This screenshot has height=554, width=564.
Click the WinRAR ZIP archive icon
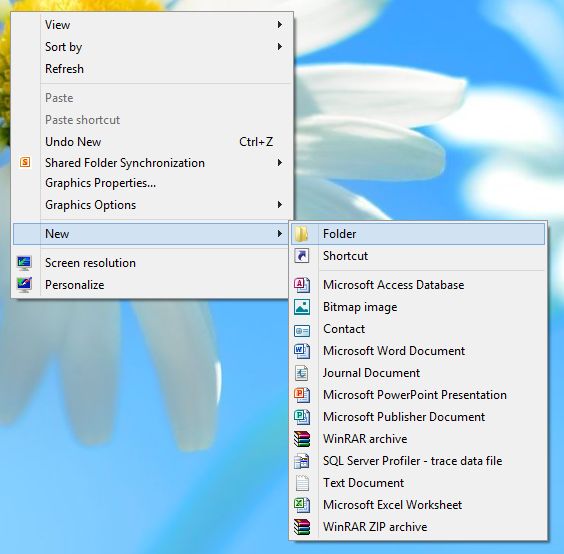tap(302, 527)
